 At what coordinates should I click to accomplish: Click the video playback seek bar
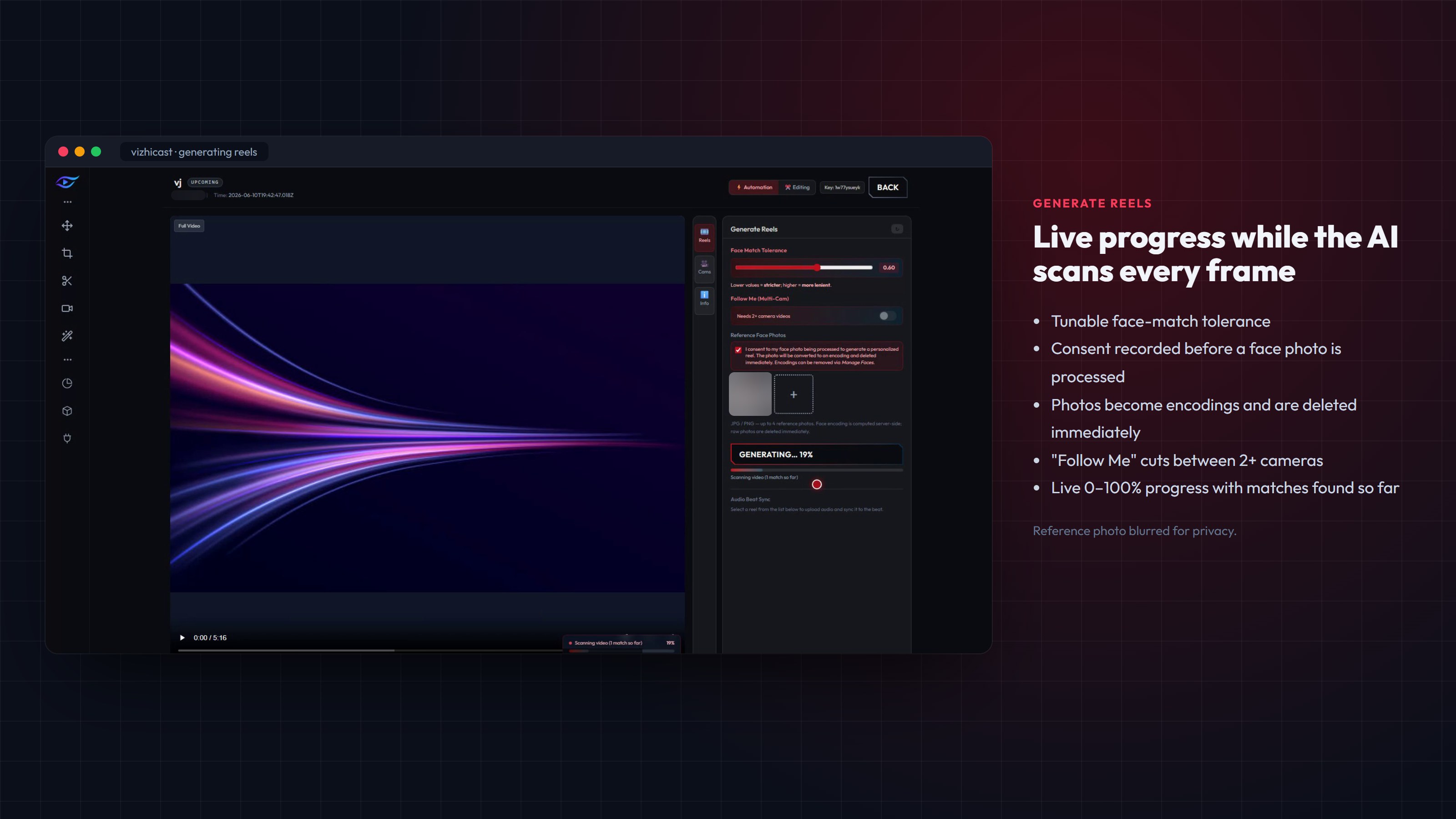(x=370, y=651)
